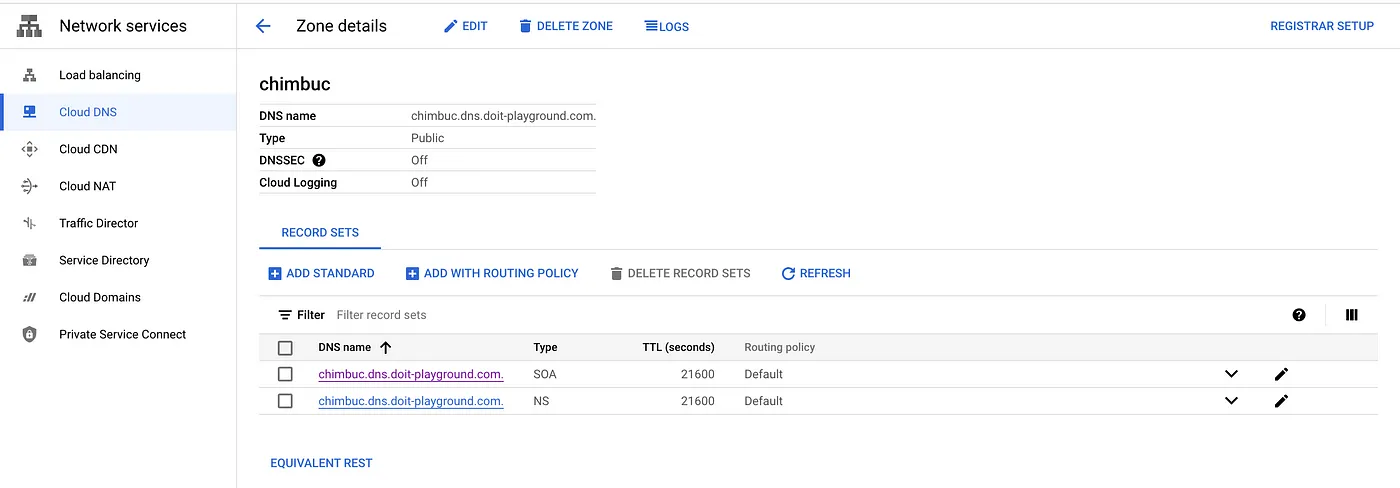Tick the select-all header checkbox
The height and width of the screenshot is (488, 1400).
285,348
